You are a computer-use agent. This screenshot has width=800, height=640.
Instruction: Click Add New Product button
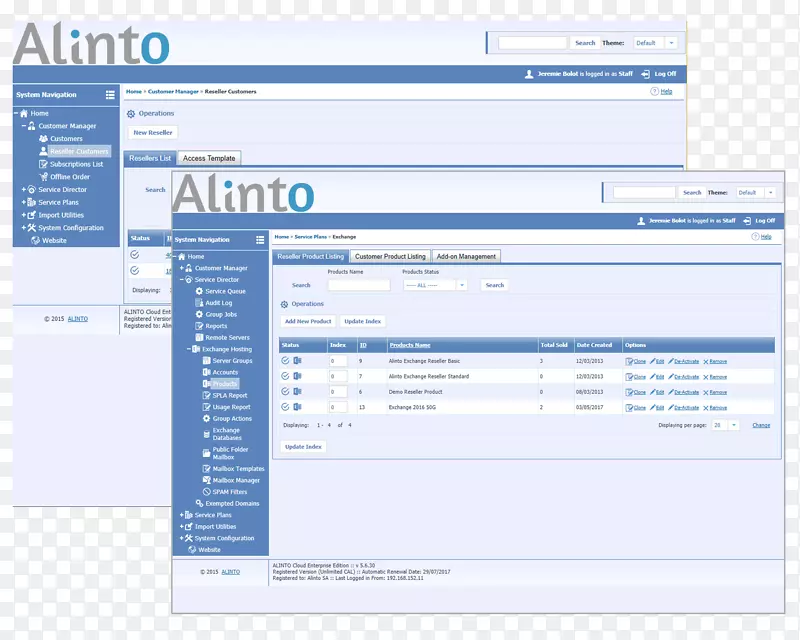pos(308,322)
